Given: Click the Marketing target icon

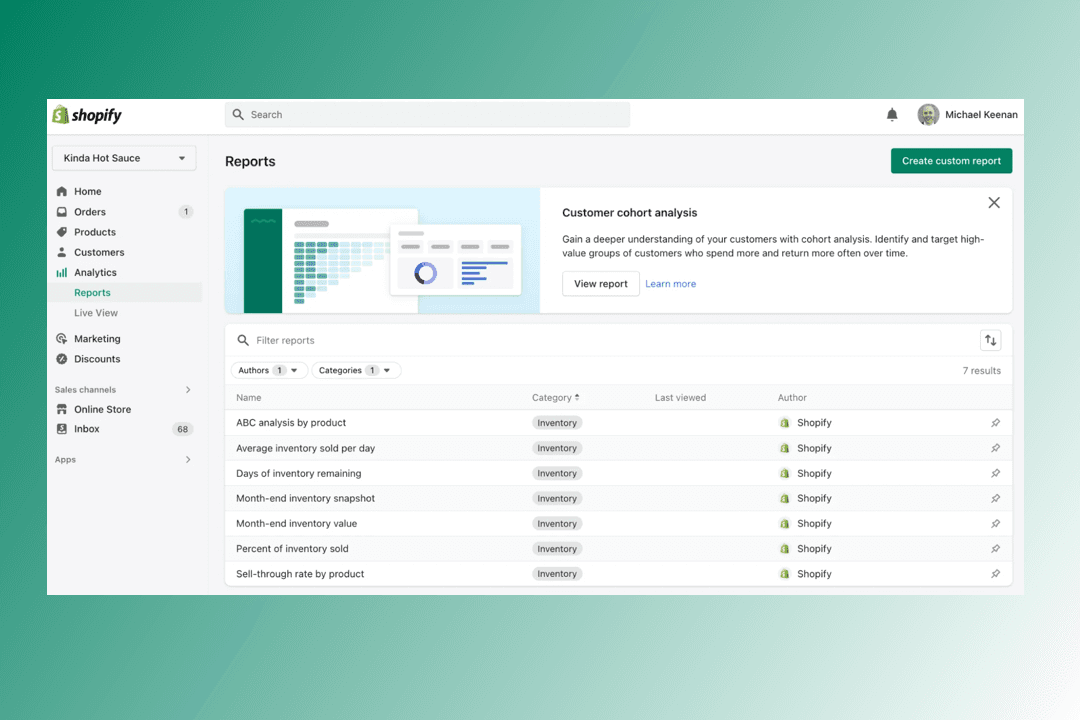Looking at the screenshot, I should pos(62,338).
